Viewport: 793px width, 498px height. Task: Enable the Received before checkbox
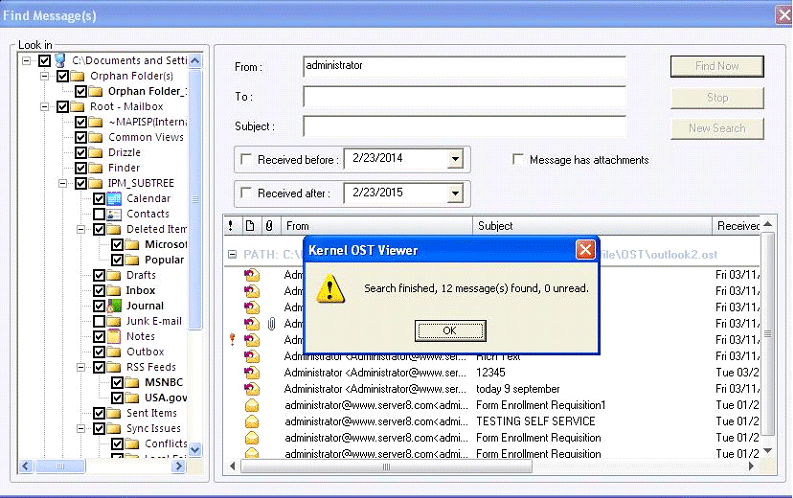(246, 159)
